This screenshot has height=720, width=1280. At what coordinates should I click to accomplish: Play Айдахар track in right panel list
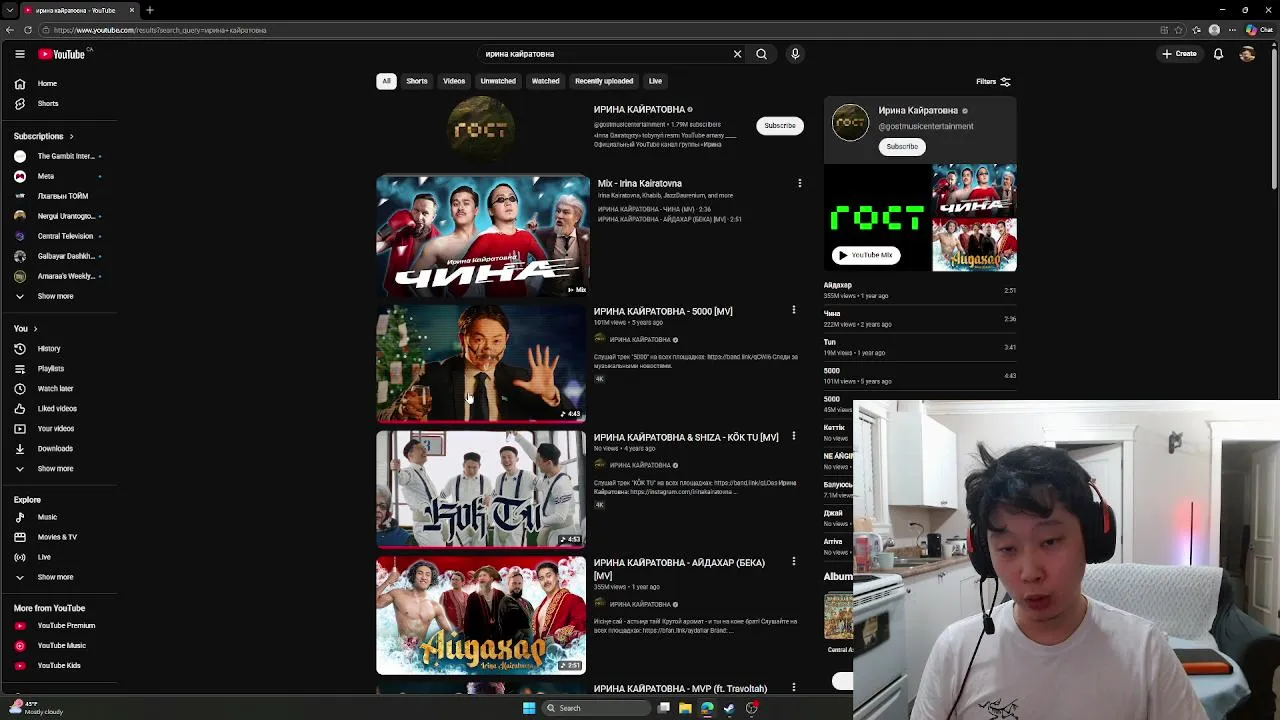tap(919, 290)
